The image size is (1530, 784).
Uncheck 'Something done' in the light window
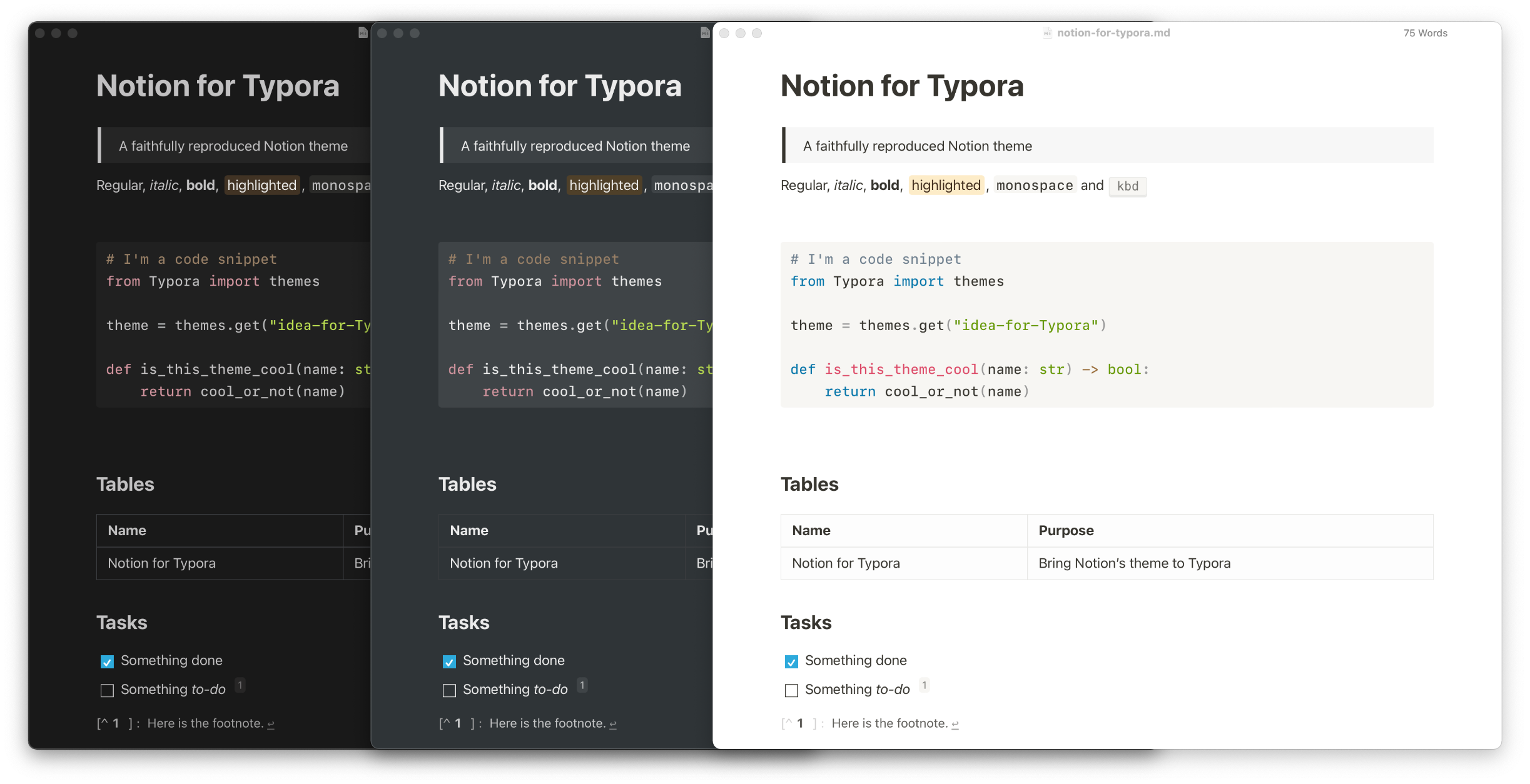791,661
